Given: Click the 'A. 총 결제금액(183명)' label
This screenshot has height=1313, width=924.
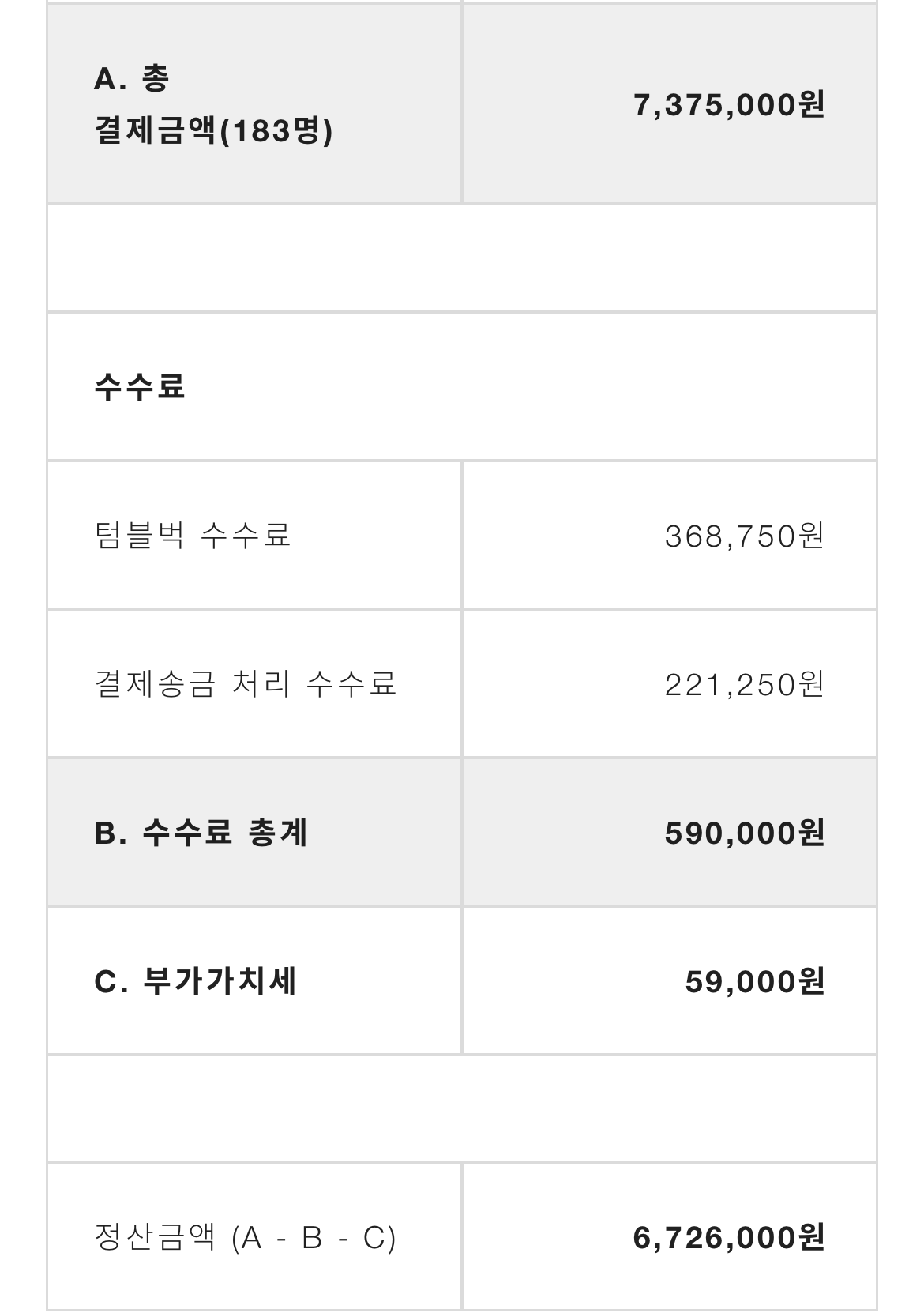Looking at the screenshot, I should (x=213, y=104).
